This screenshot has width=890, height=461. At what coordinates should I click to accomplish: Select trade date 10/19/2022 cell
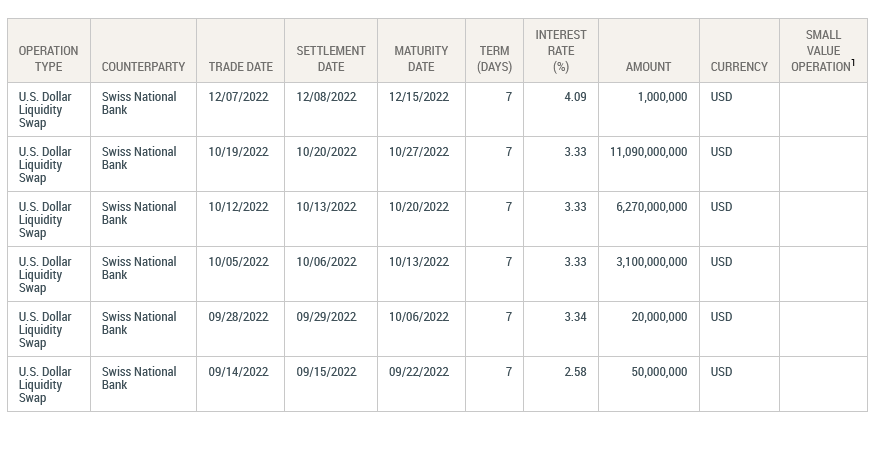(x=241, y=164)
